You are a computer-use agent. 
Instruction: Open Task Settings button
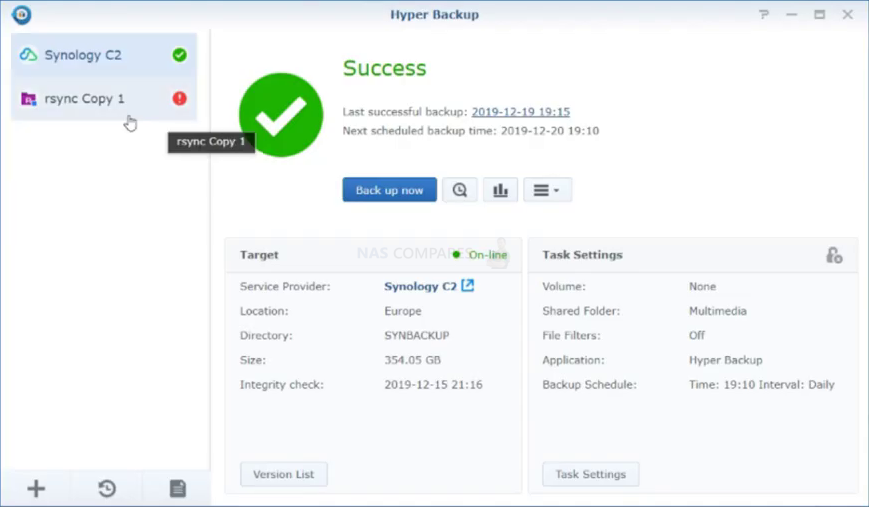pos(590,474)
